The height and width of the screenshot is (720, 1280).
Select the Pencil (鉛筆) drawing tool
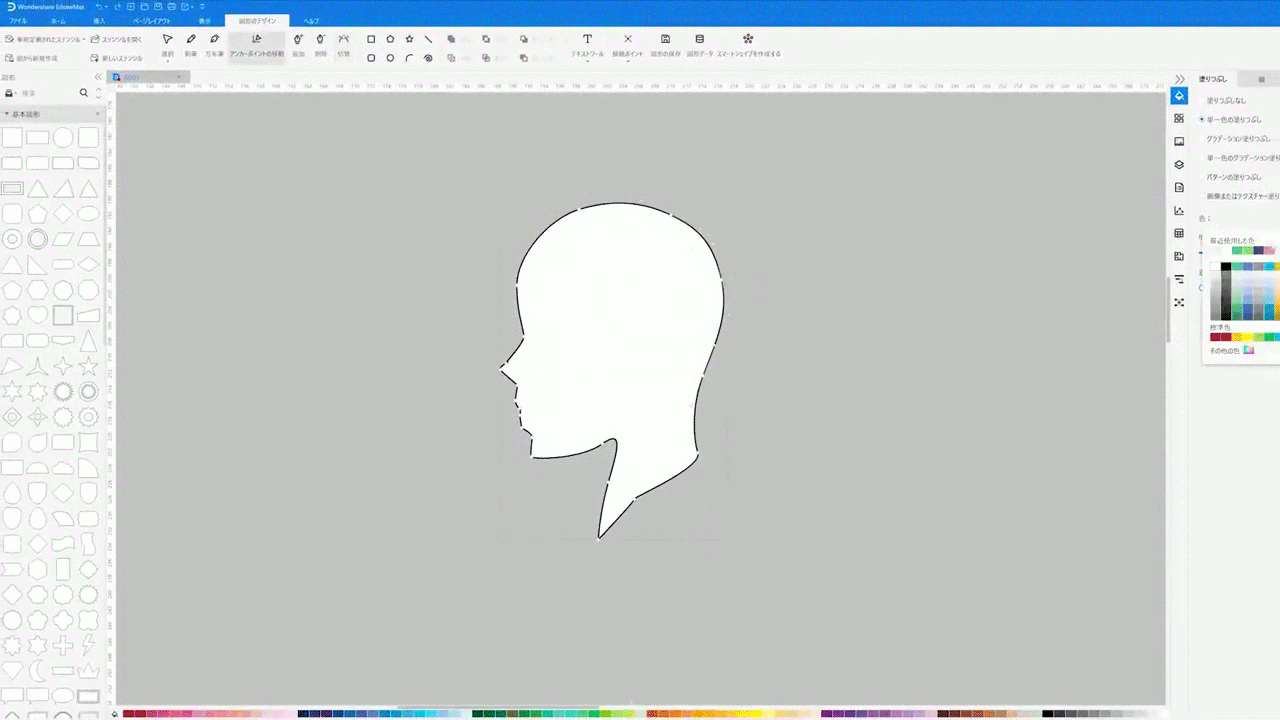point(190,44)
